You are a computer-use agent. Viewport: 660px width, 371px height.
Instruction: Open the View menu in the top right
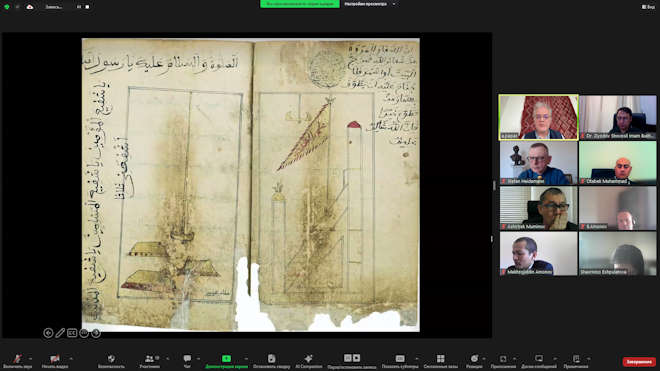coord(648,7)
